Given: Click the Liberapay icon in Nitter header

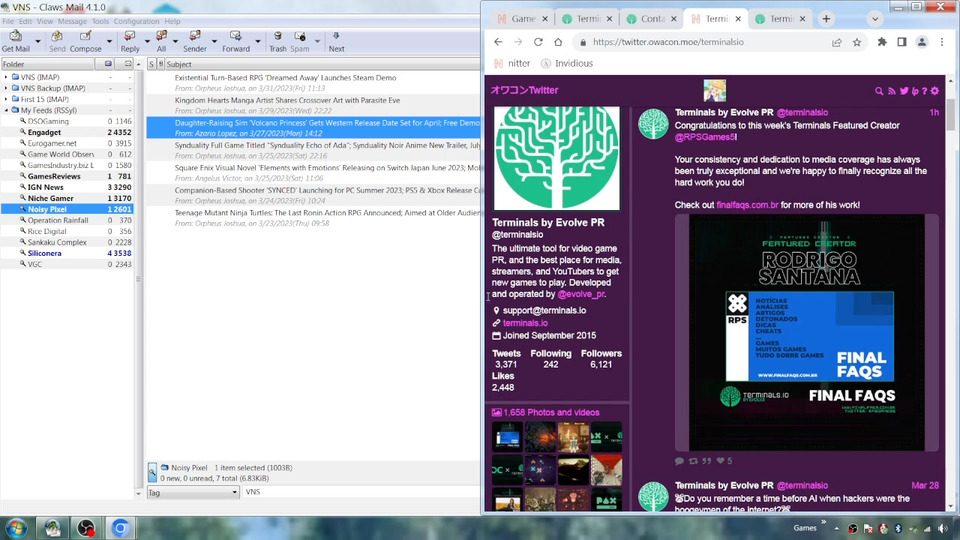Looking at the screenshot, I should [x=915, y=91].
